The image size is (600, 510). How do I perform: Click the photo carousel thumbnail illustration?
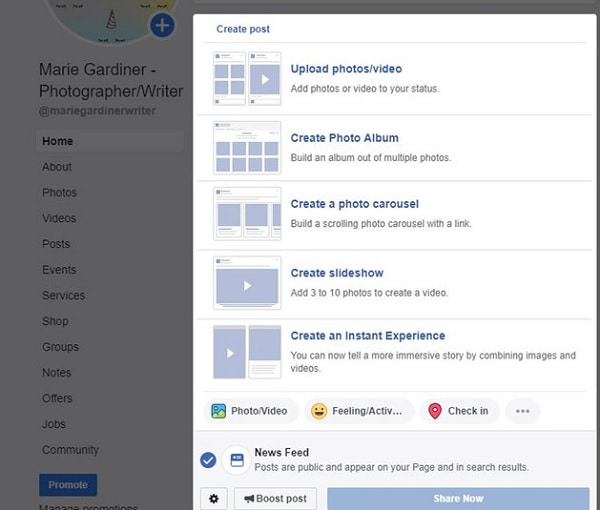[247, 213]
